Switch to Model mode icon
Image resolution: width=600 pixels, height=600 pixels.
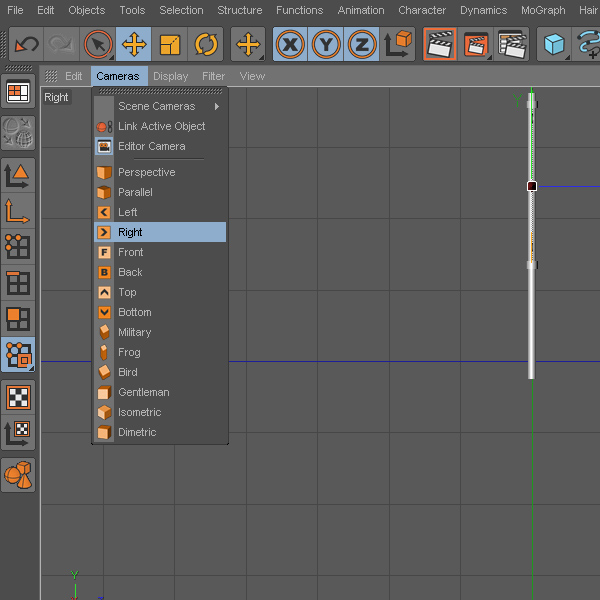coord(18,175)
